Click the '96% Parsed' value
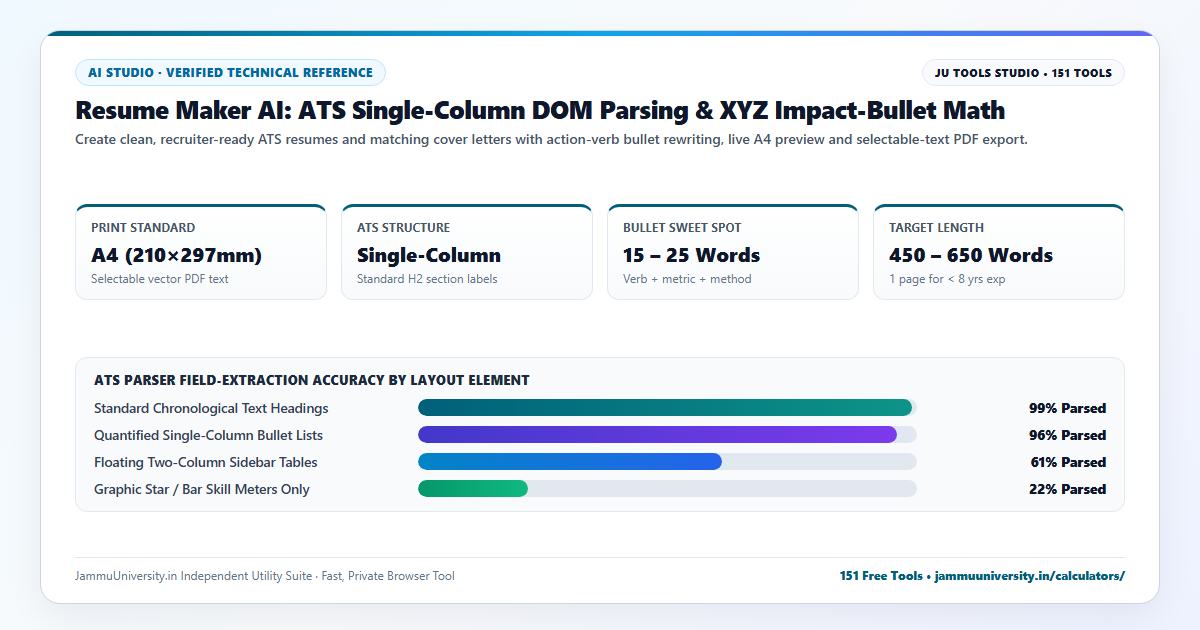 click(1067, 435)
